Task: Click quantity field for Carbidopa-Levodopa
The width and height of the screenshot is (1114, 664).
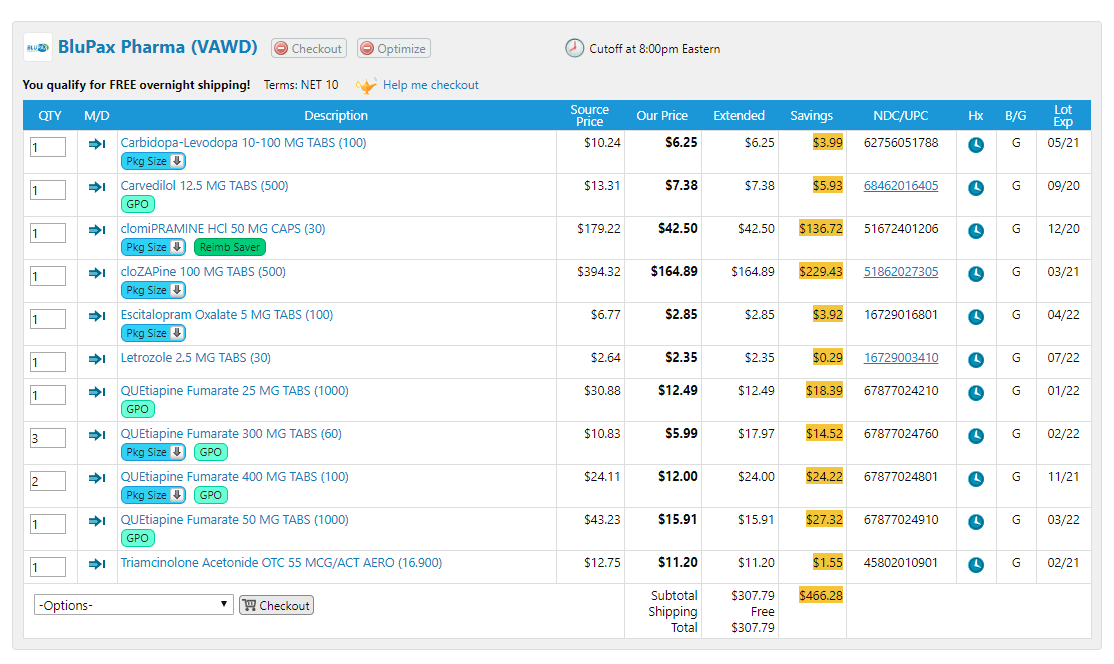Action: pos(48,147)
